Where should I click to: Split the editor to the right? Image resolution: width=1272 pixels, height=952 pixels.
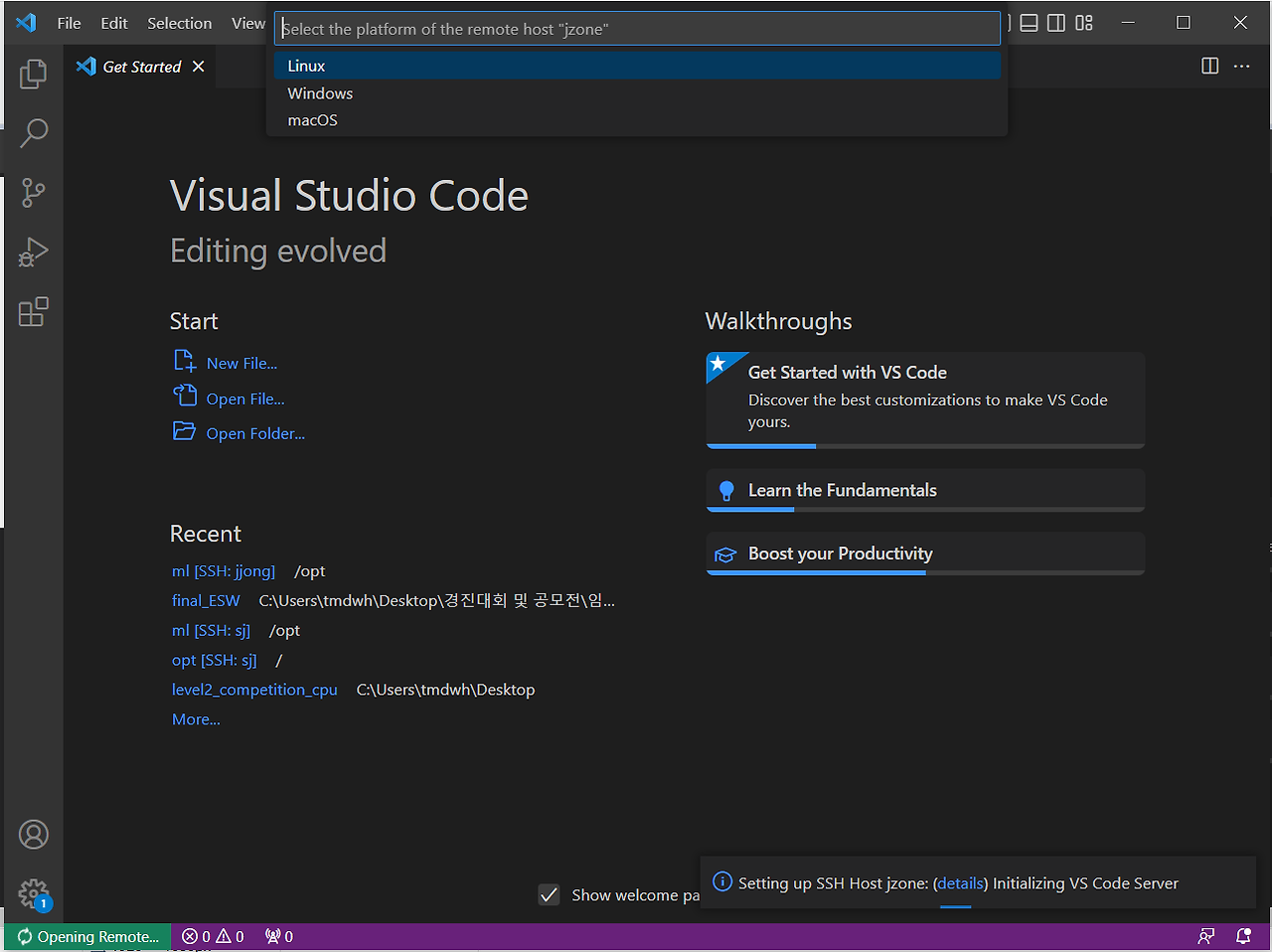click(1209, 67)
